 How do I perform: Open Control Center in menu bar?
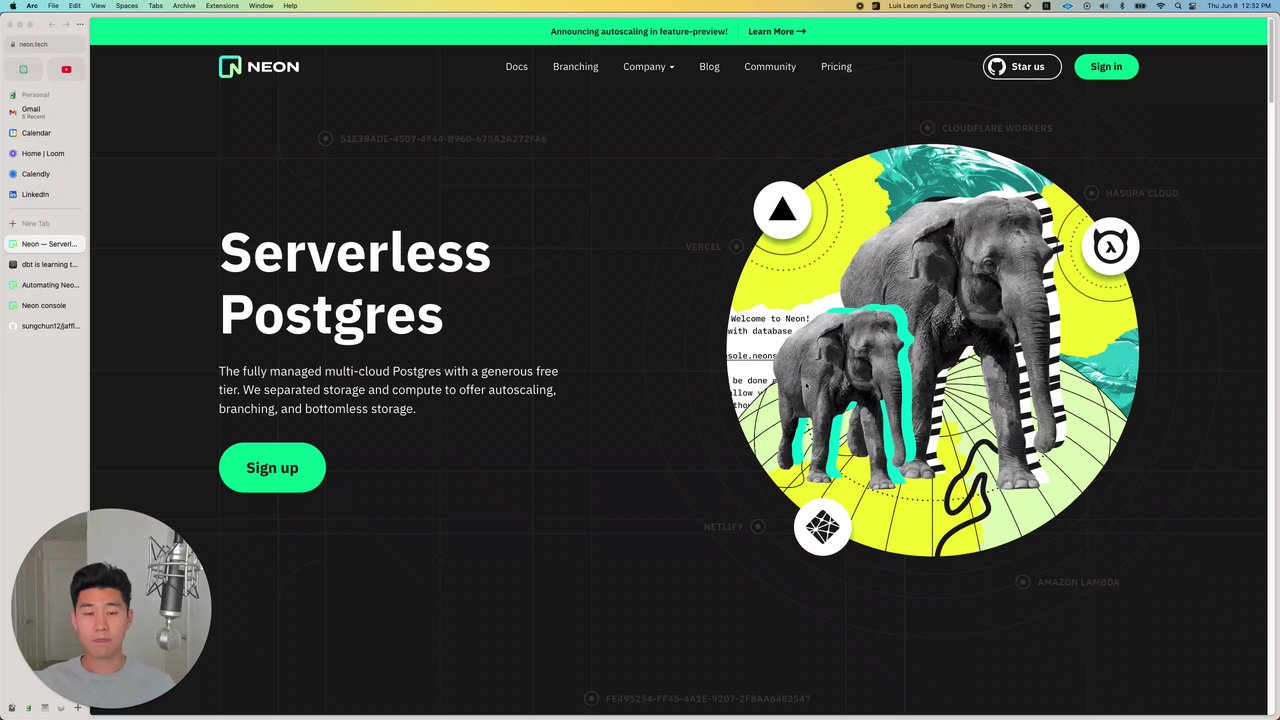1194,6
